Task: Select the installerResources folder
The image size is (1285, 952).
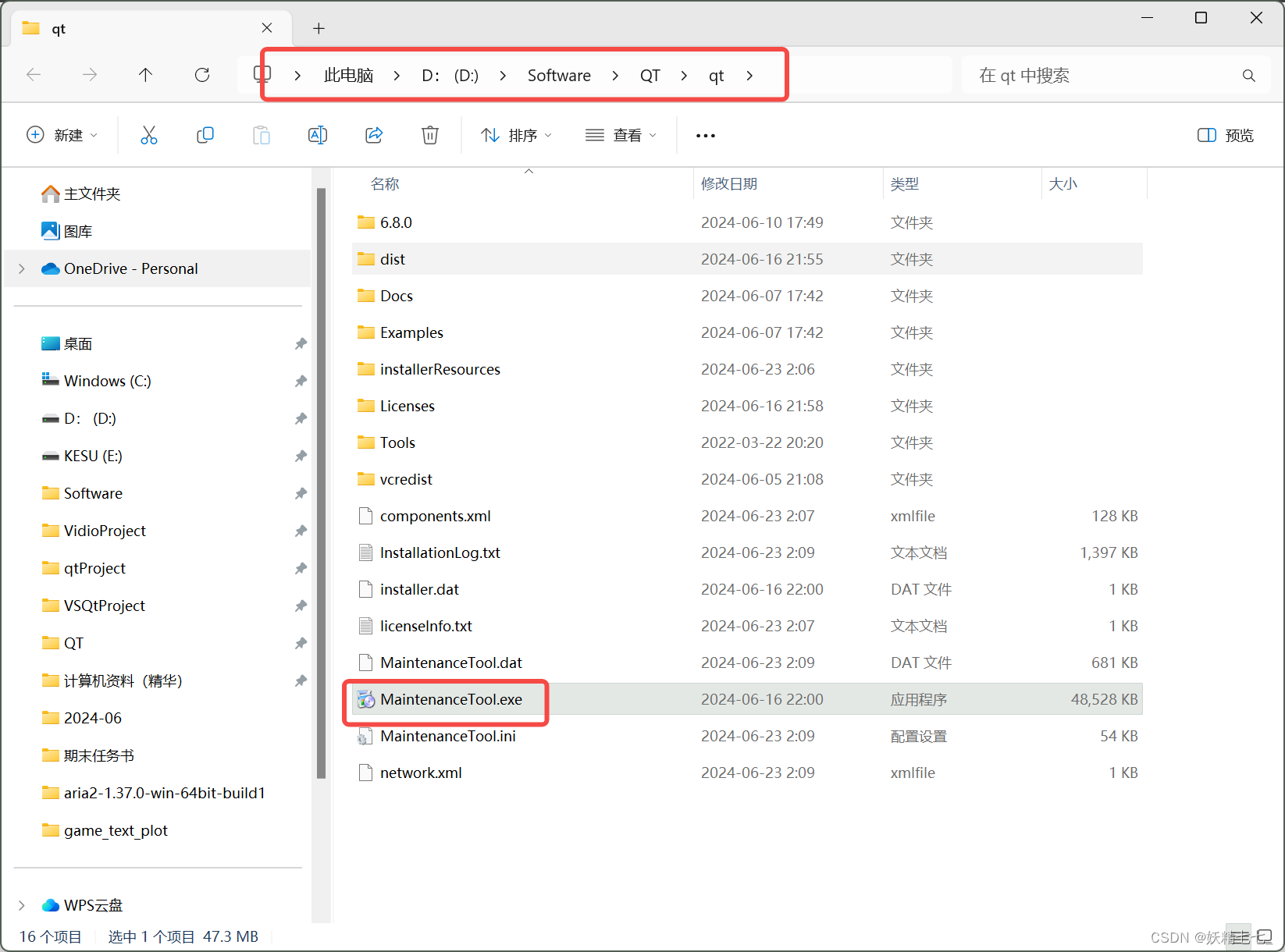Action: [x=747, y=369]
